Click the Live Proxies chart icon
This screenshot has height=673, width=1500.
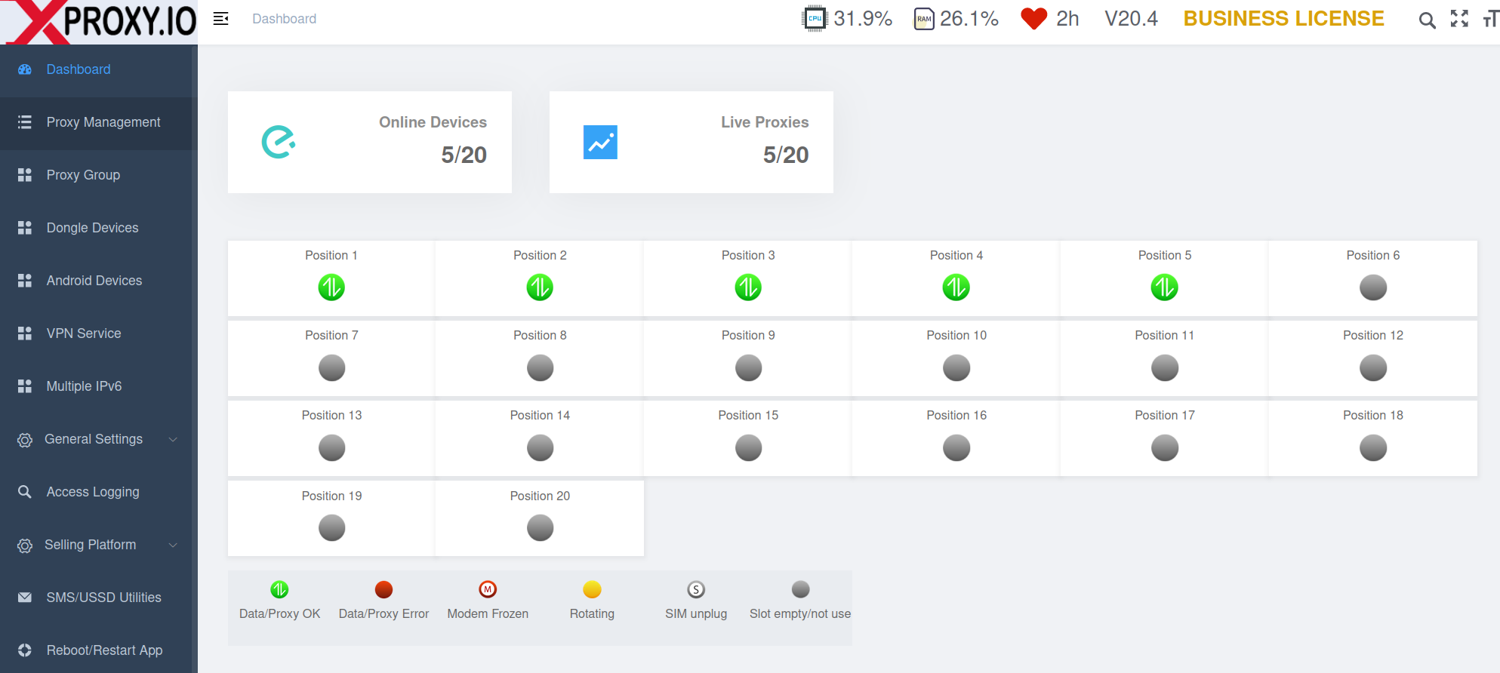(x=600, y=142)
